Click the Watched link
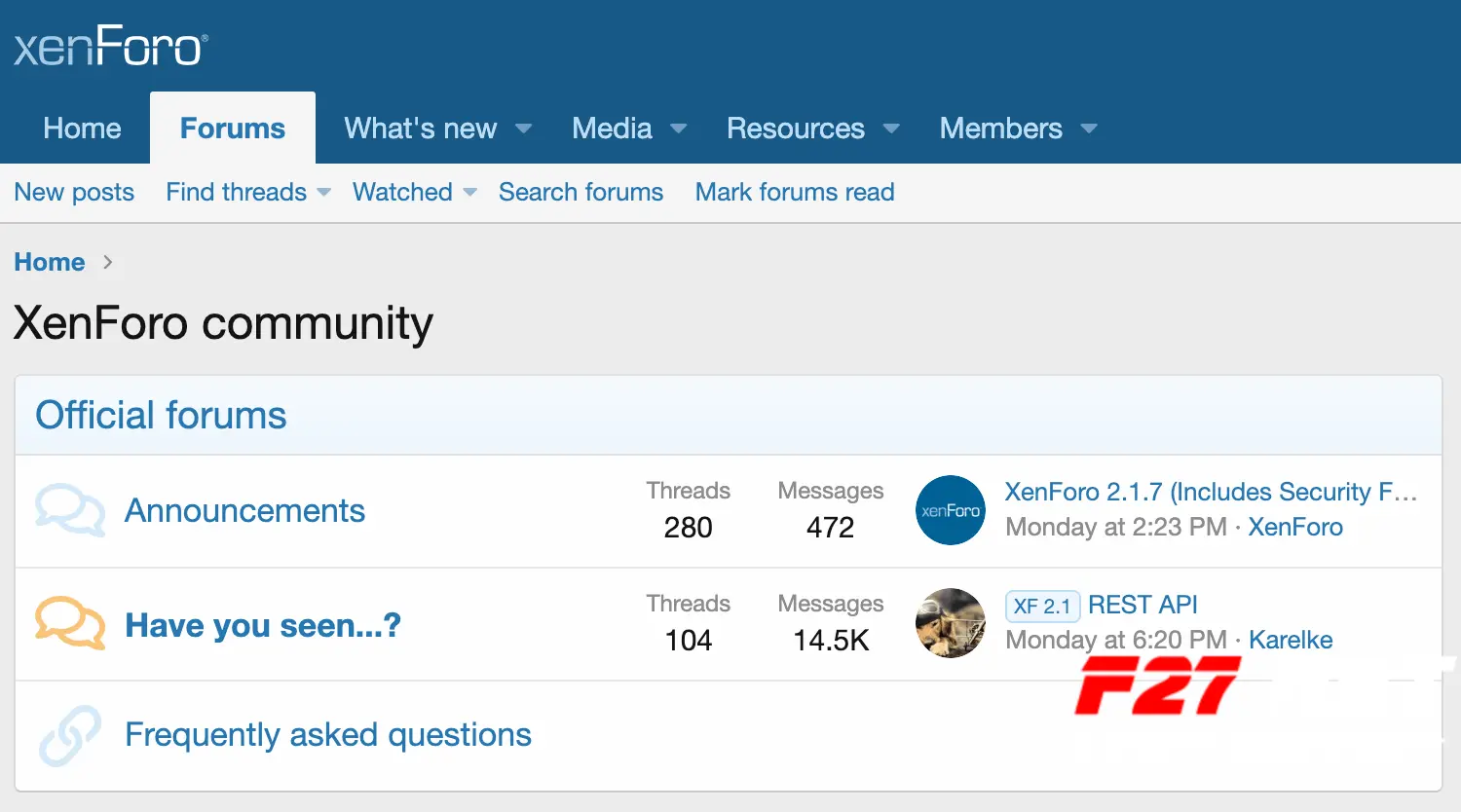This screenshot has height=812, width=1461. (402, 192)
